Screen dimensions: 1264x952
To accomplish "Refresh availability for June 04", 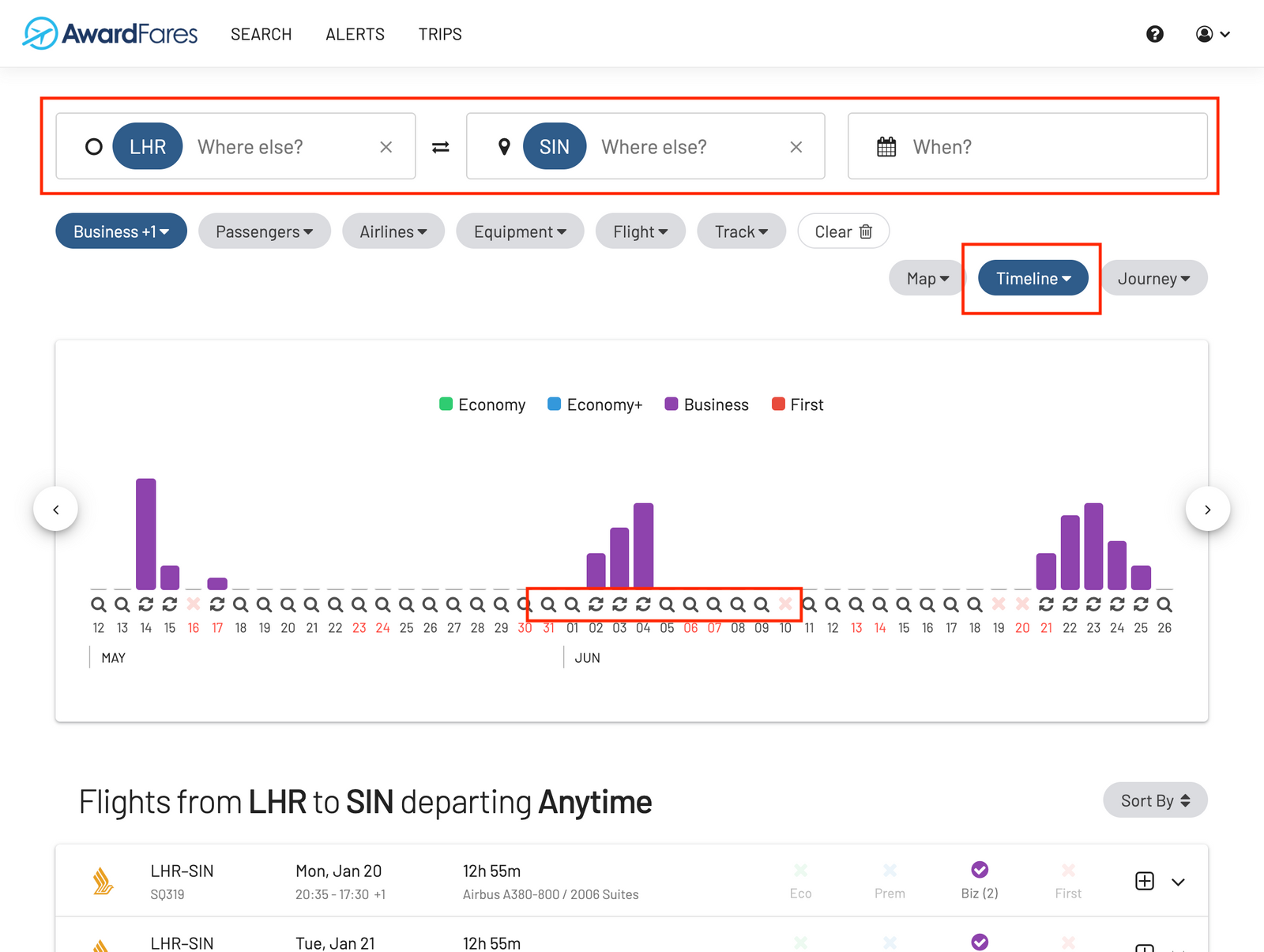I will tap(644, 604).
